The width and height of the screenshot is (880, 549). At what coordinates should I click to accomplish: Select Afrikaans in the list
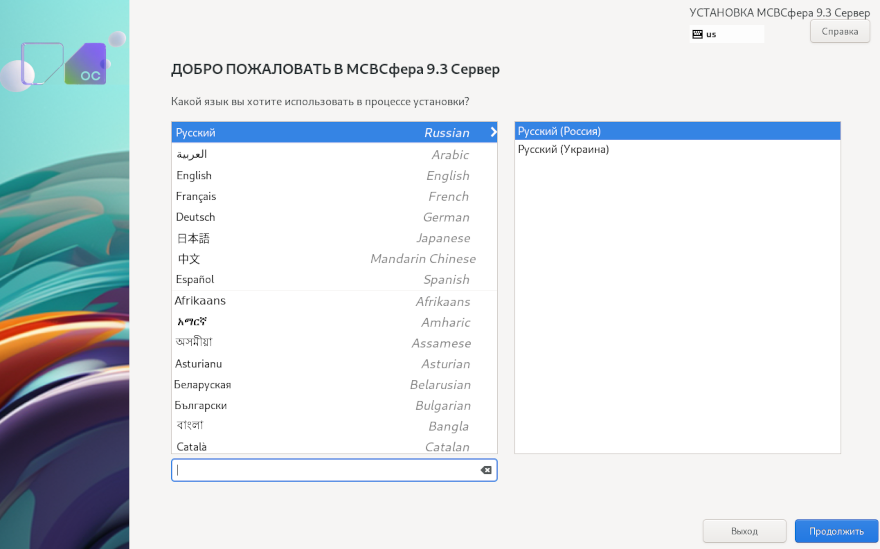point(334,301)
